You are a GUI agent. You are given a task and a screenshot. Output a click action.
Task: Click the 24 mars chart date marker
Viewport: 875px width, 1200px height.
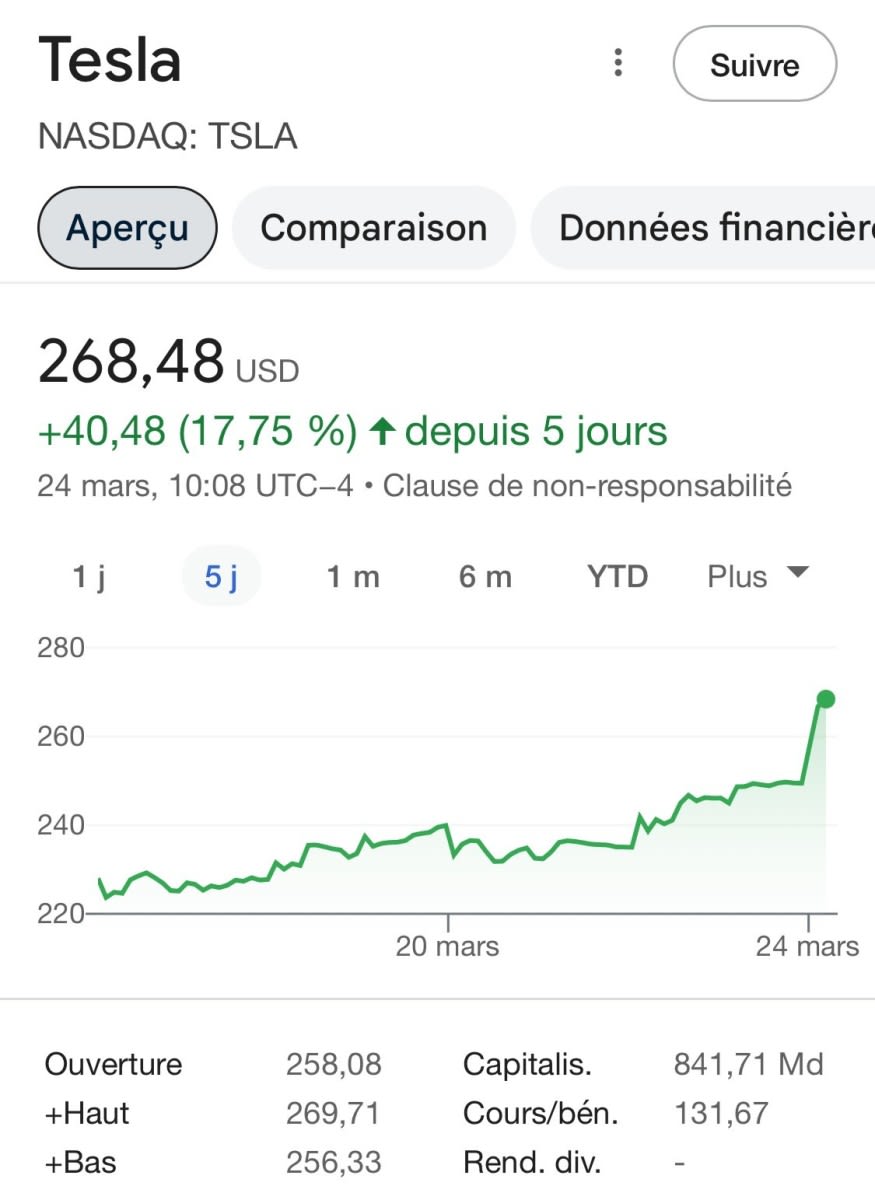(807, 946)
